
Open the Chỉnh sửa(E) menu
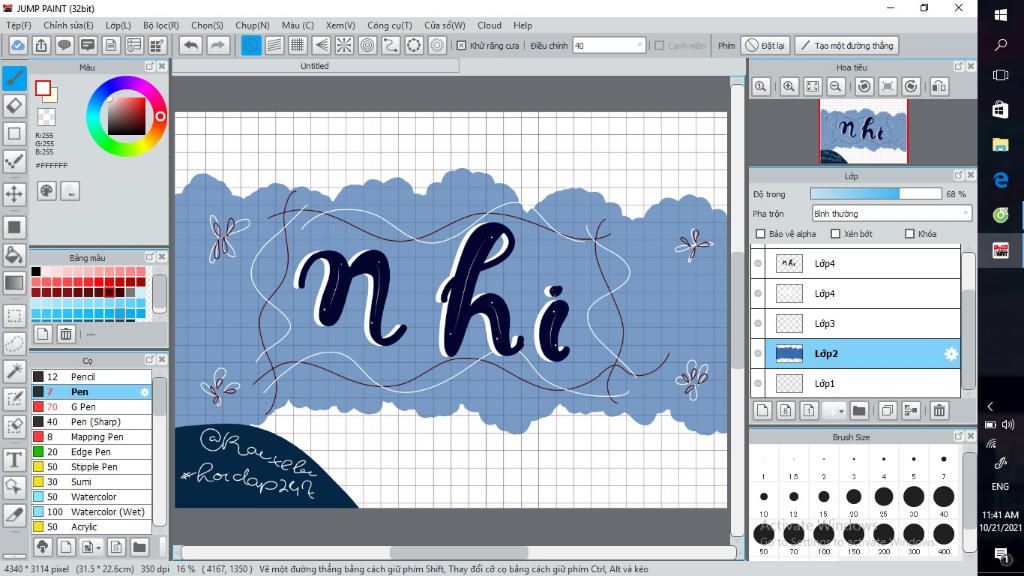(69, 25)
